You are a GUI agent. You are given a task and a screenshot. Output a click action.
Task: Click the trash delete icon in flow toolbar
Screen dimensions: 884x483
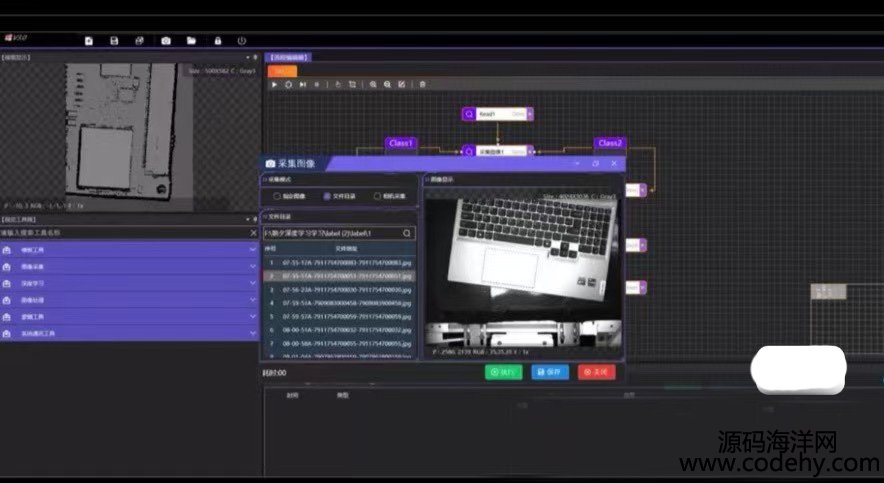tap(422, 85)
